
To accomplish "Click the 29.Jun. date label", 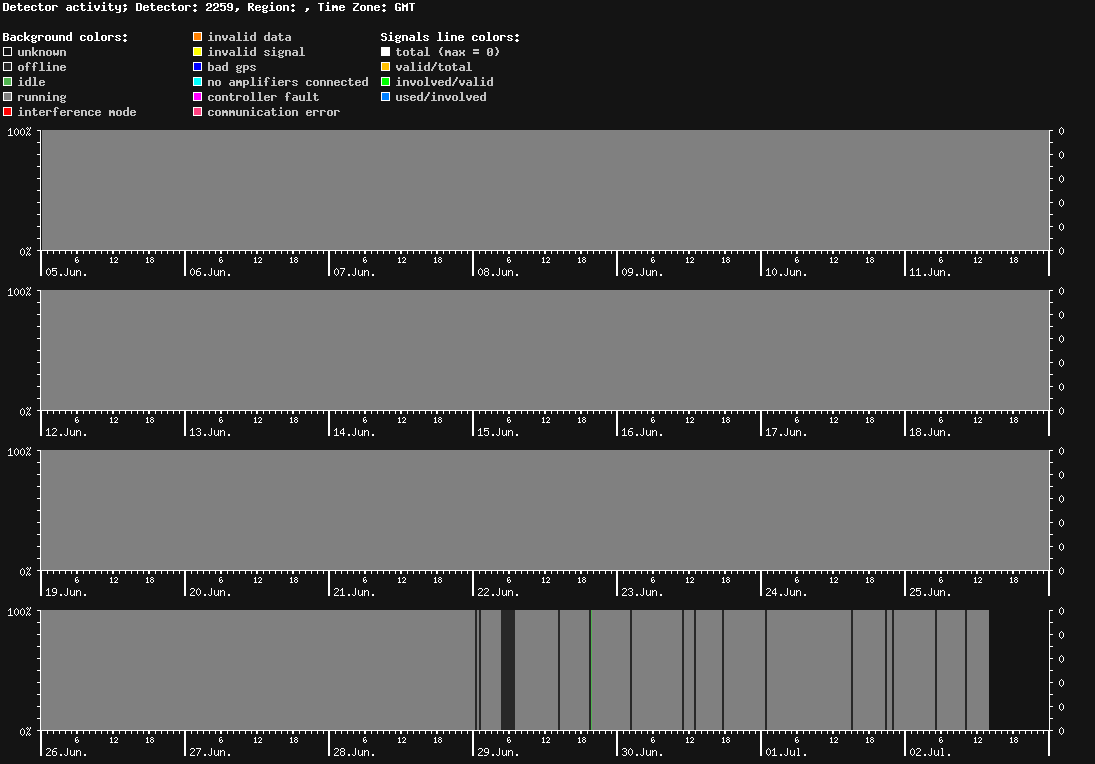I will click(499, 752).
